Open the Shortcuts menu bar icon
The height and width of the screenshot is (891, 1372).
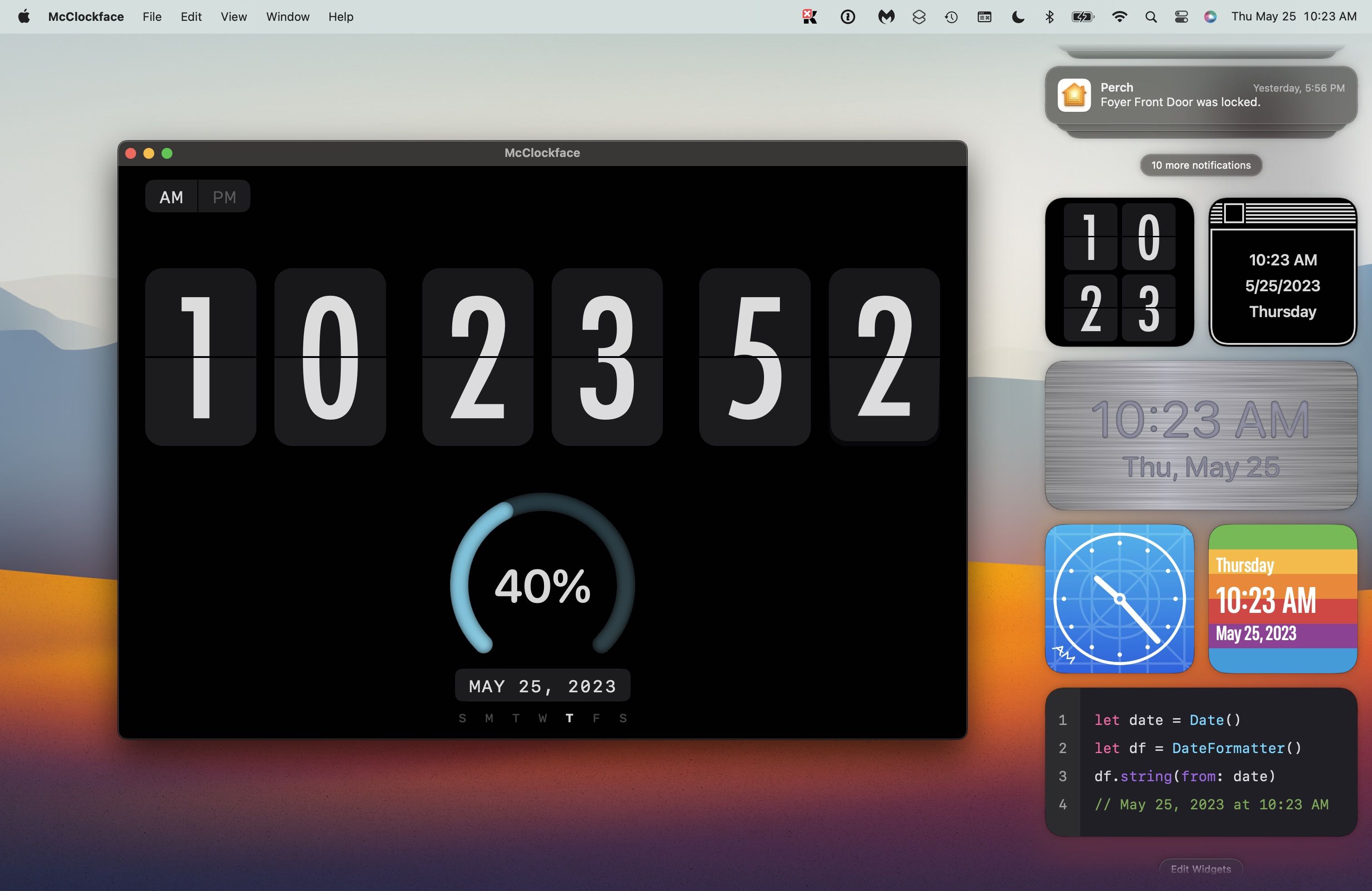(x=919, y=17)
